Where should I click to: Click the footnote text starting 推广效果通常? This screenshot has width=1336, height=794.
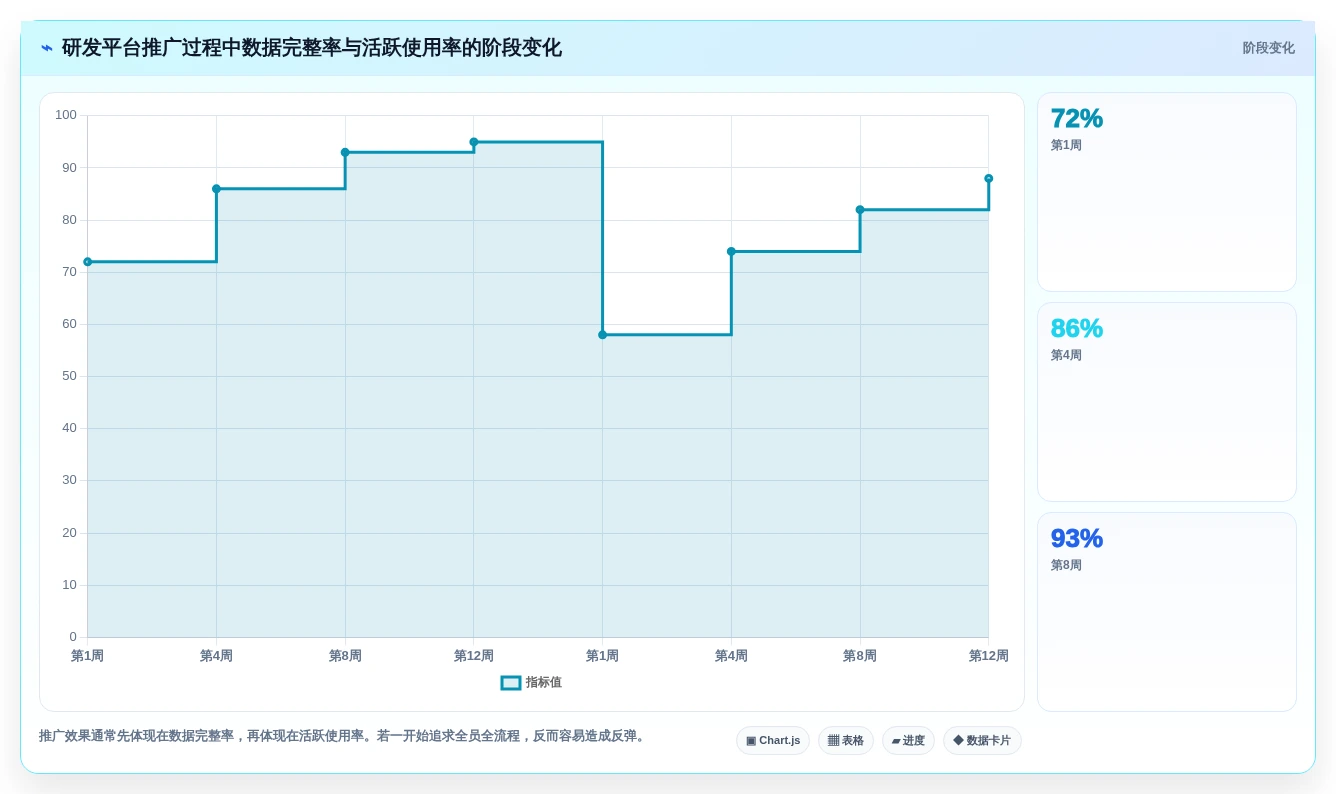[344, 736]
